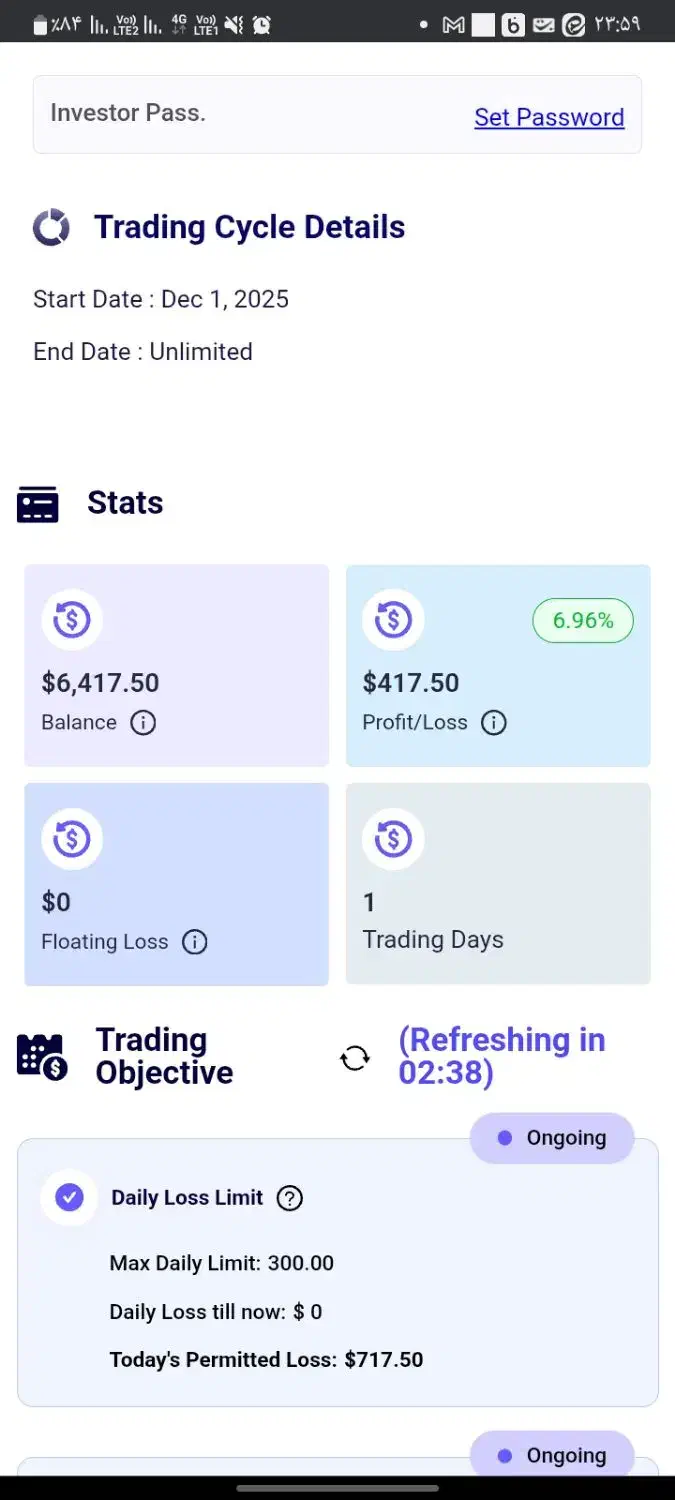
Task: Open the Profit/Loss info tooltip icon
Action: (494, 722)
